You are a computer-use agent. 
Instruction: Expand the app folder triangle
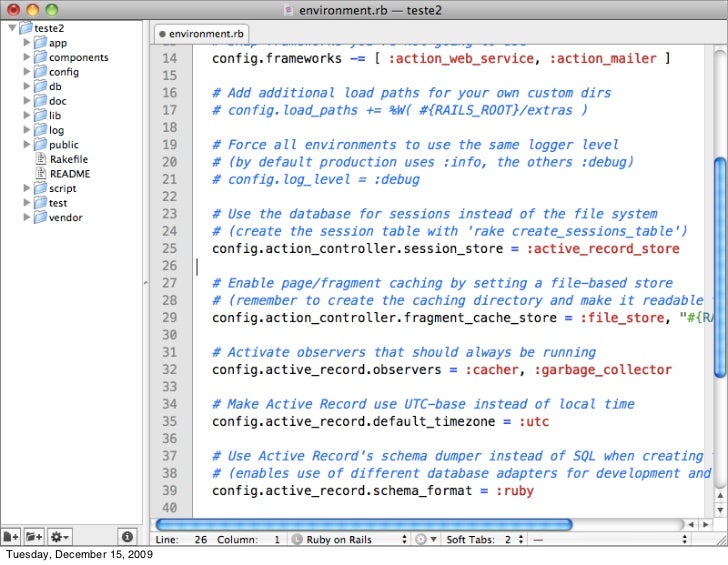coord(26,43)
